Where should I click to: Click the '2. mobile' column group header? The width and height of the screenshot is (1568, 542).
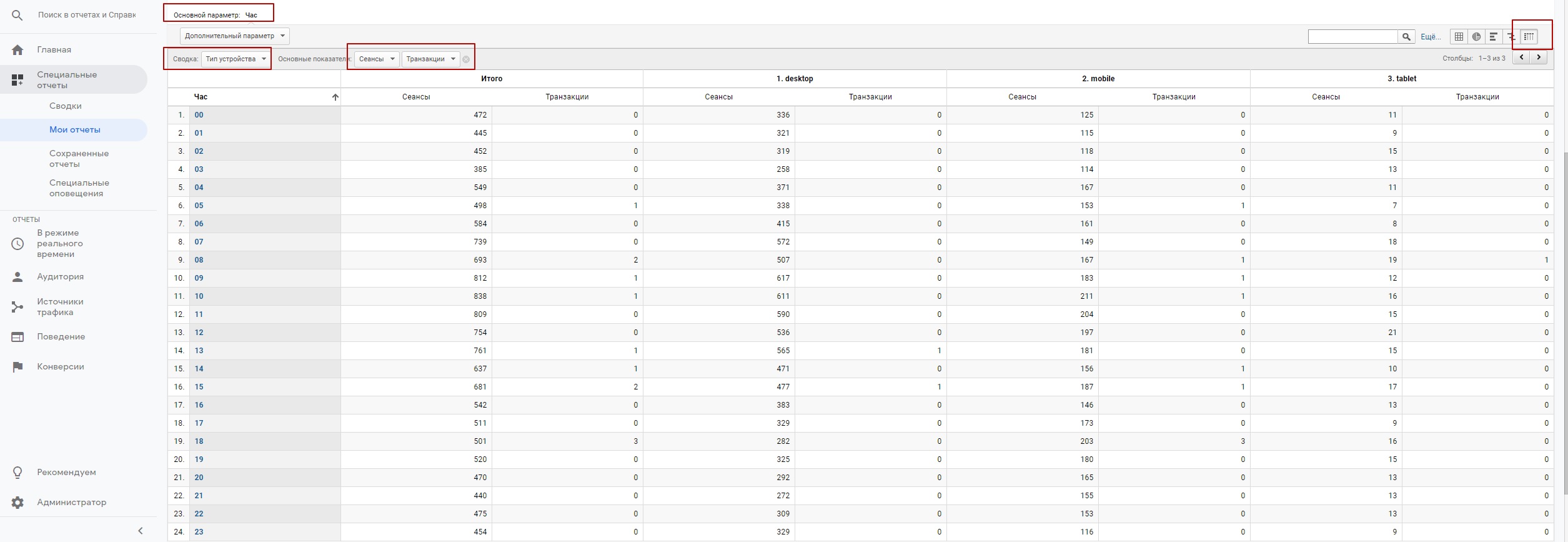[x=1098, y=79]
